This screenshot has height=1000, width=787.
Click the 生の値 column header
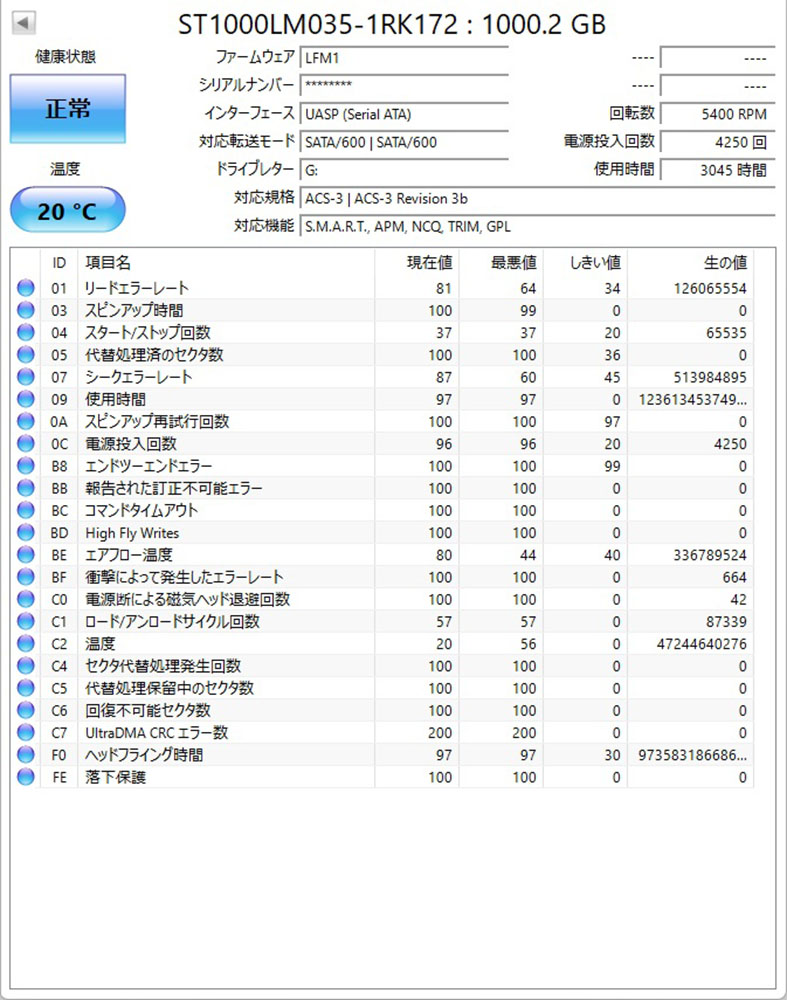[725, 263]
